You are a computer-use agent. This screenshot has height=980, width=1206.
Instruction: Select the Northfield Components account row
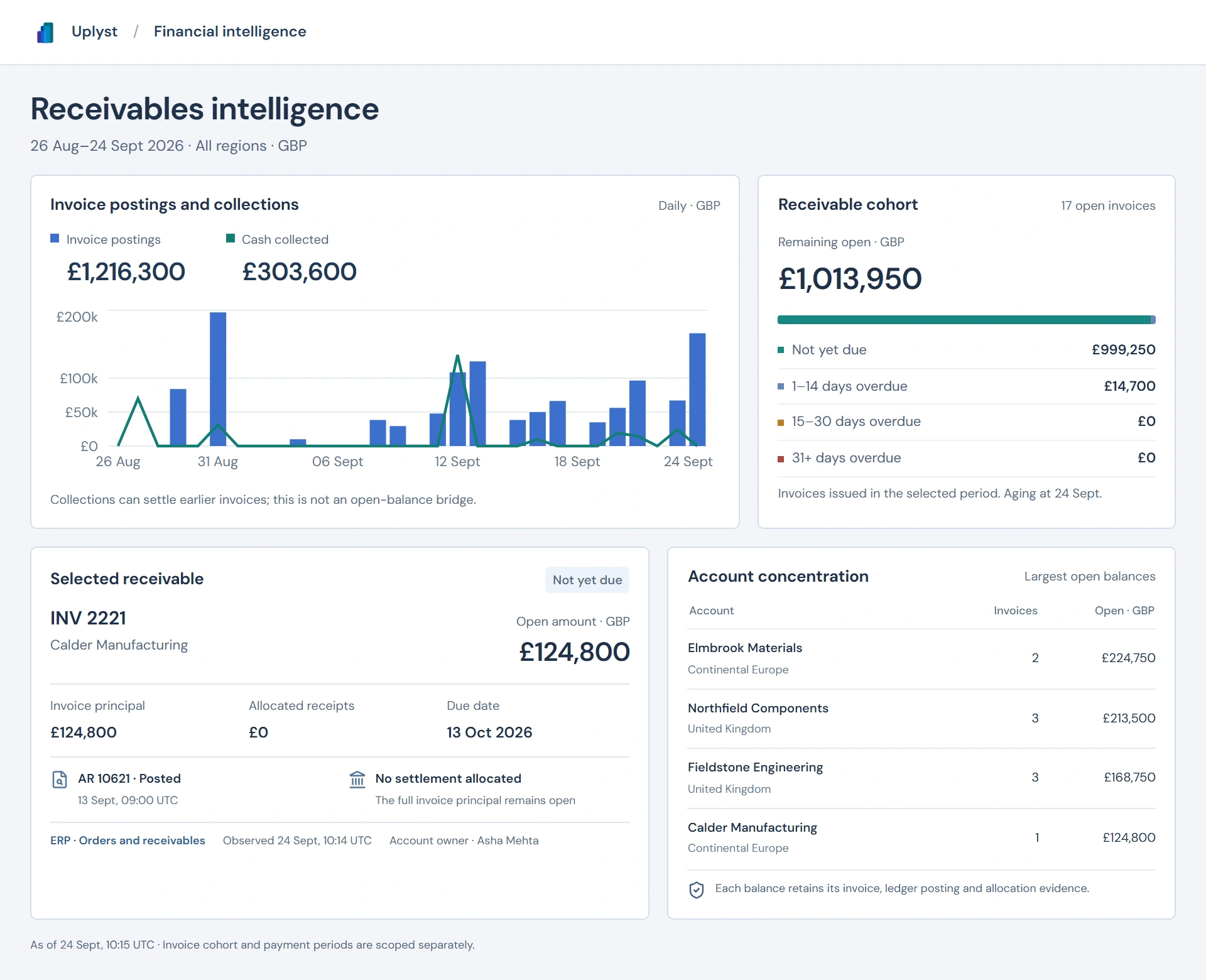tap(921, 719)
